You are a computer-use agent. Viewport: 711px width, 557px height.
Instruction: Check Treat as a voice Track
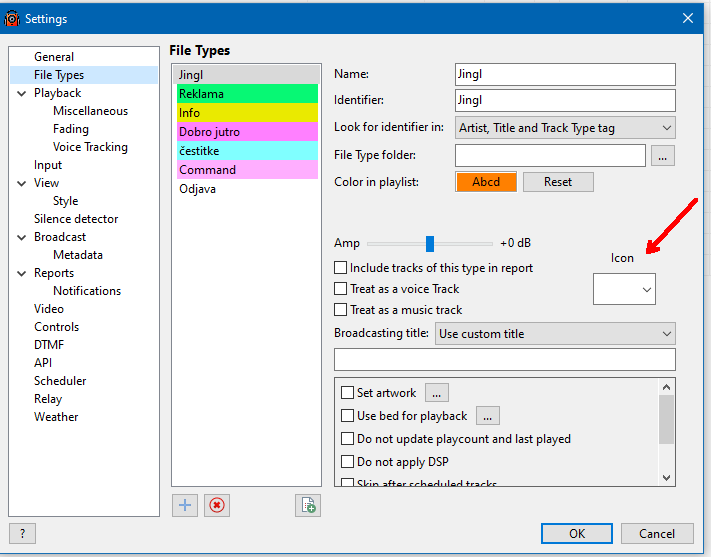point(342,289)
